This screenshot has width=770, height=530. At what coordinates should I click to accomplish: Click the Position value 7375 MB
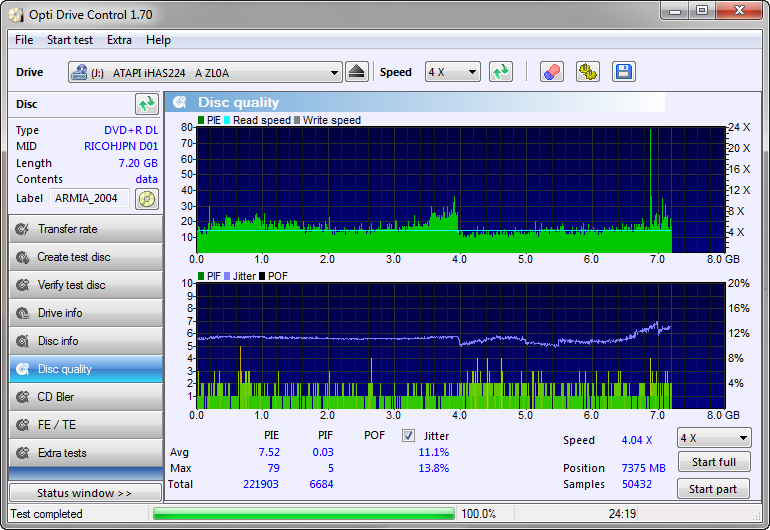[643, 468]
